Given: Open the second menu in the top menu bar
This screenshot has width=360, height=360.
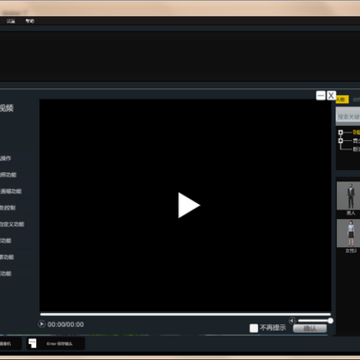Looking at the screenshot, I should pos(30,21).
